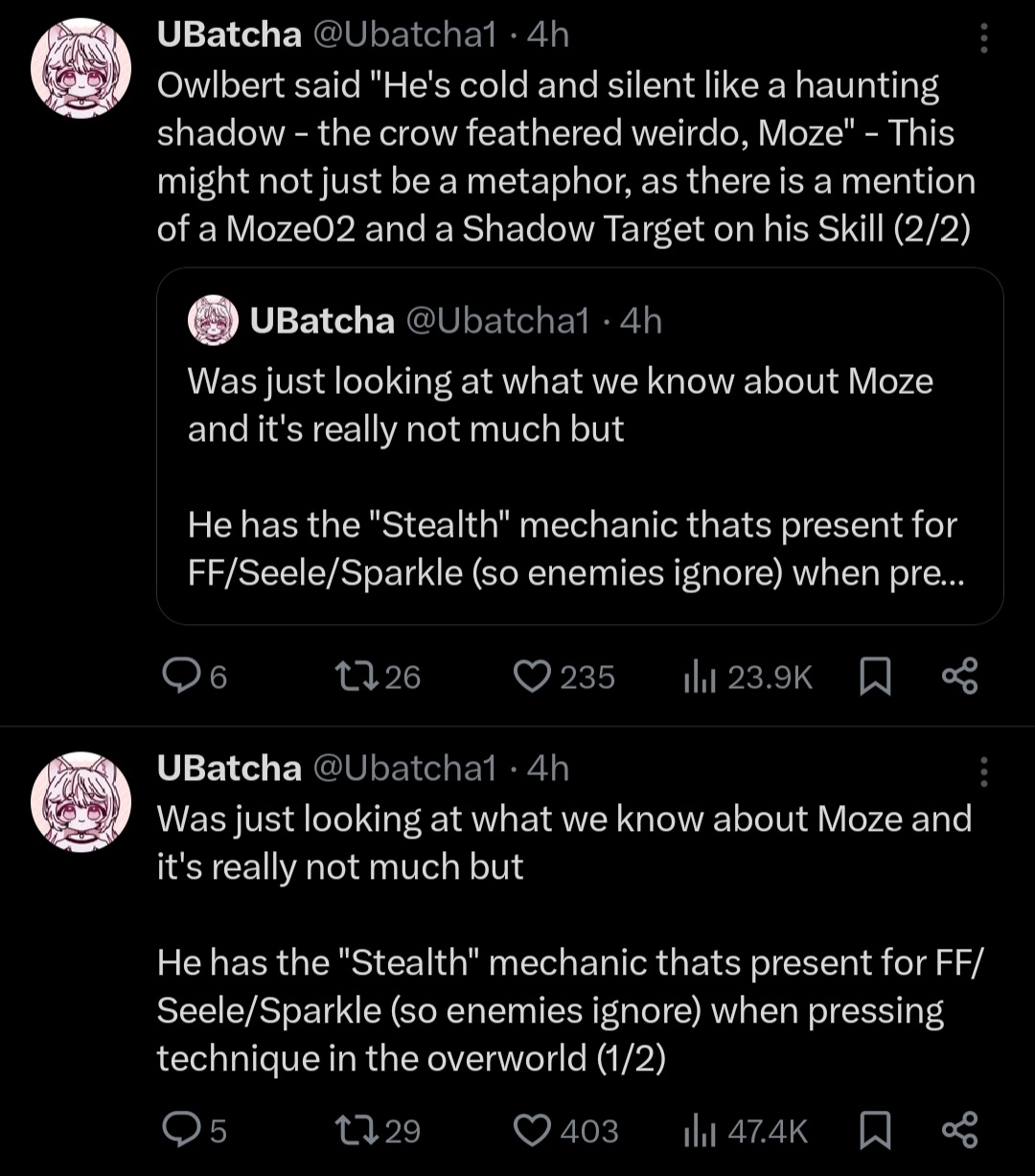
Task: Like the second tweet with 403 likes
Action: (x=529, y=1131)
